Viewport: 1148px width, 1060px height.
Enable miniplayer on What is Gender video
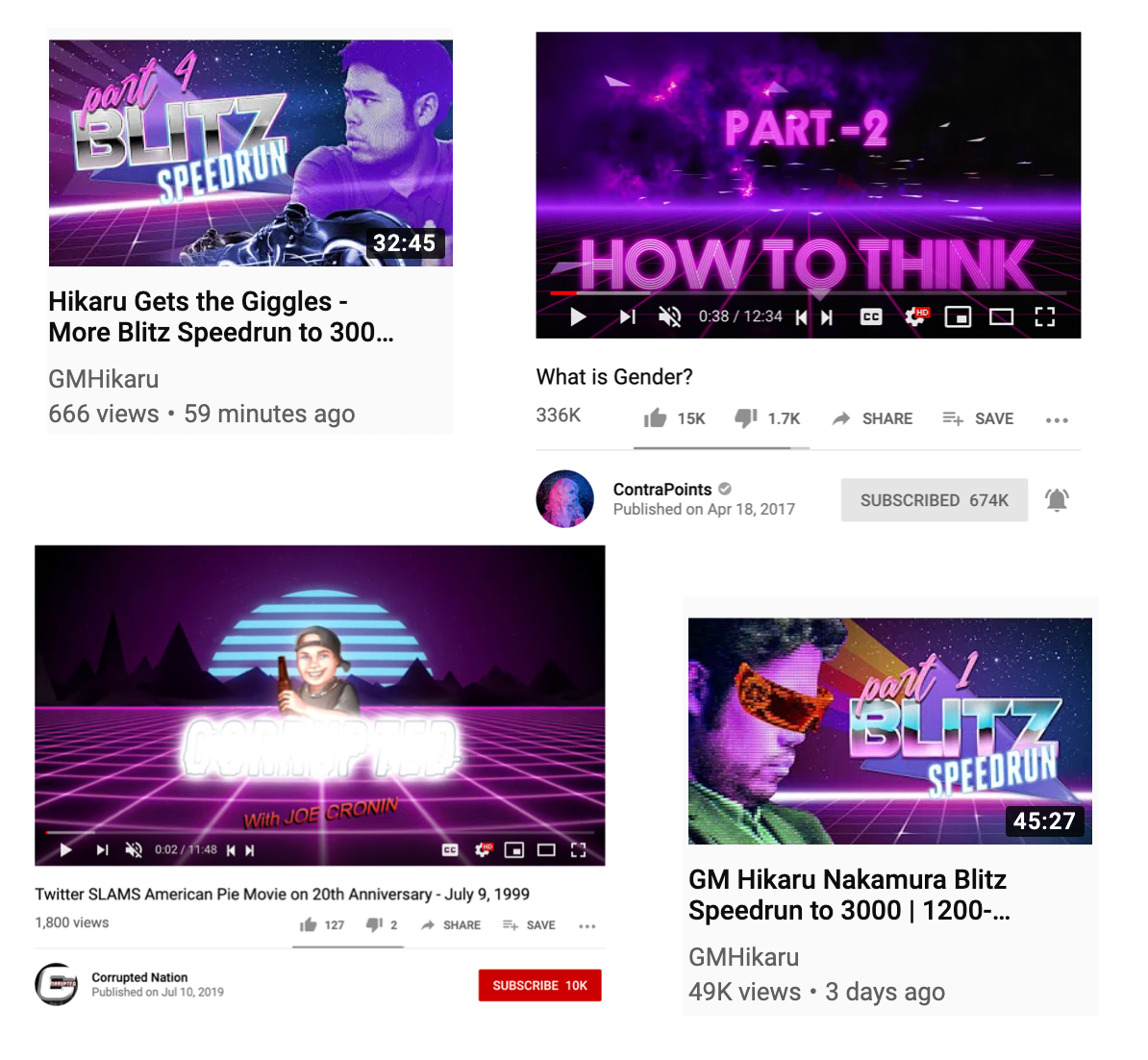point(958,317)
